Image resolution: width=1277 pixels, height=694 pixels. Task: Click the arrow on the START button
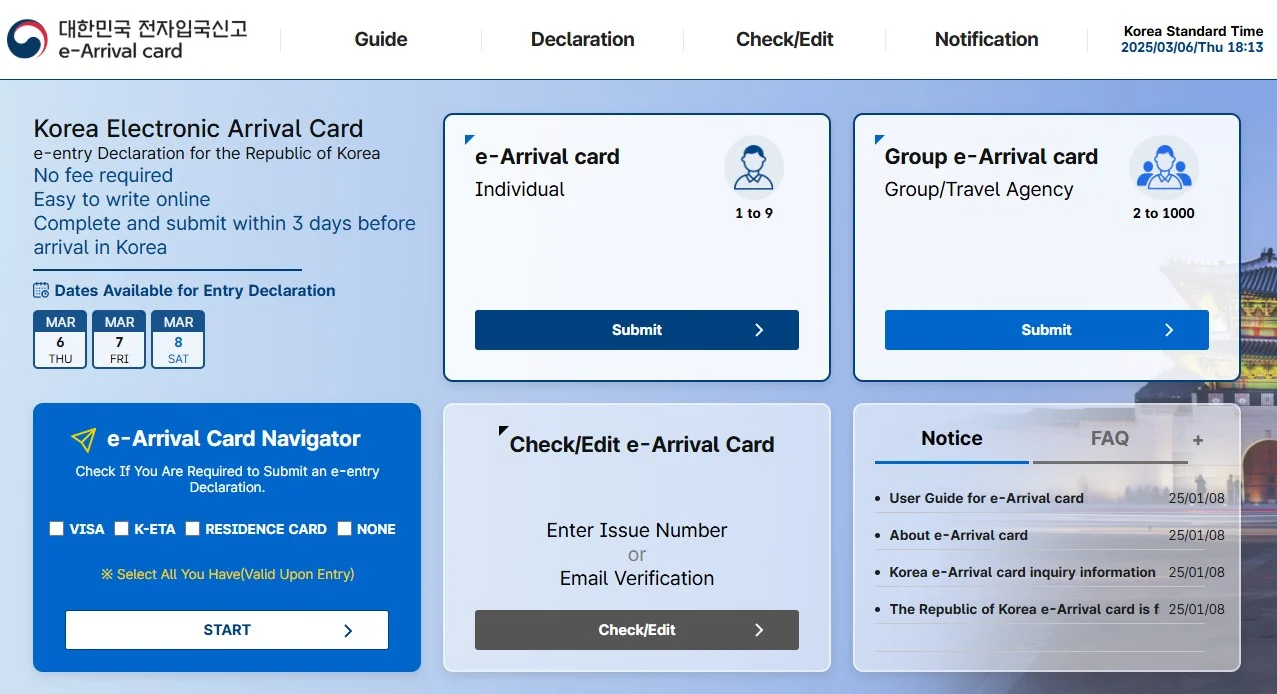pos(347,630)
